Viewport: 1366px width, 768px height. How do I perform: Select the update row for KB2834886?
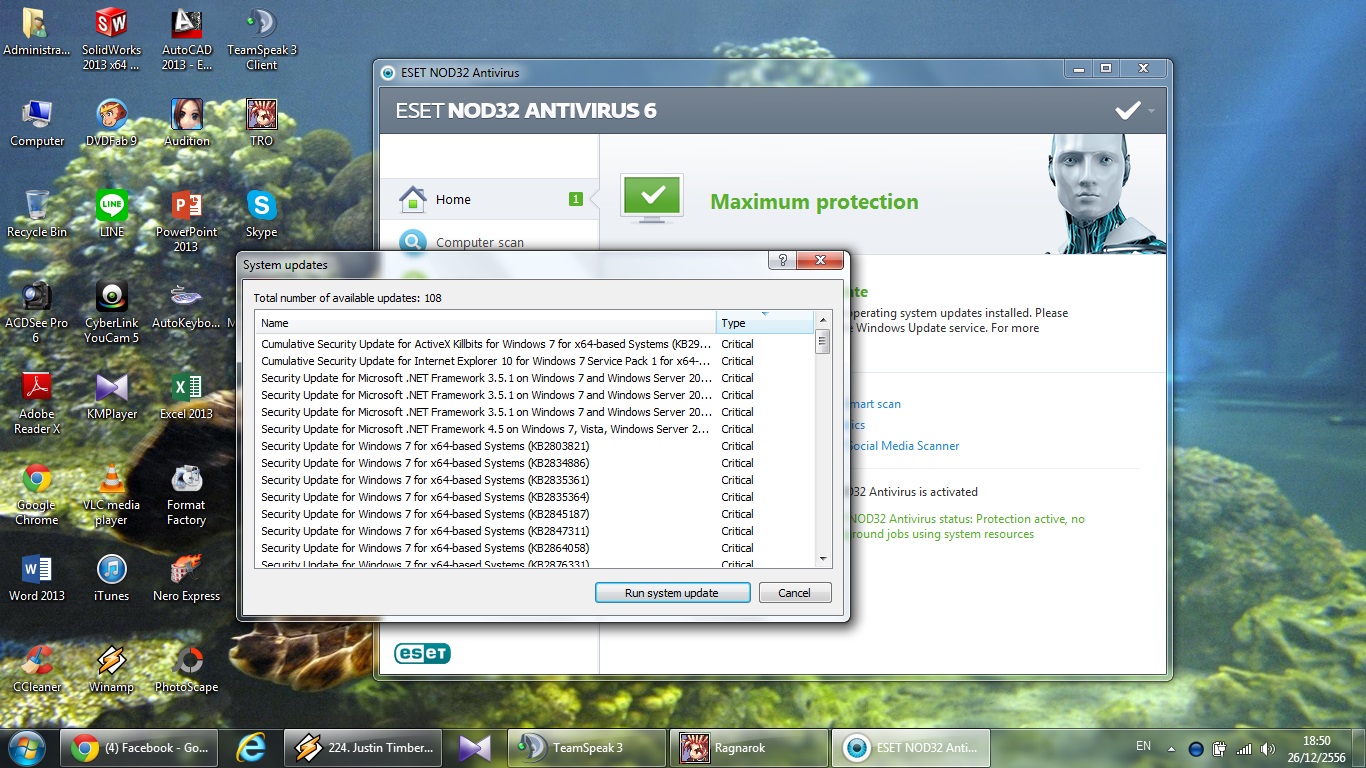coord(536,463)
